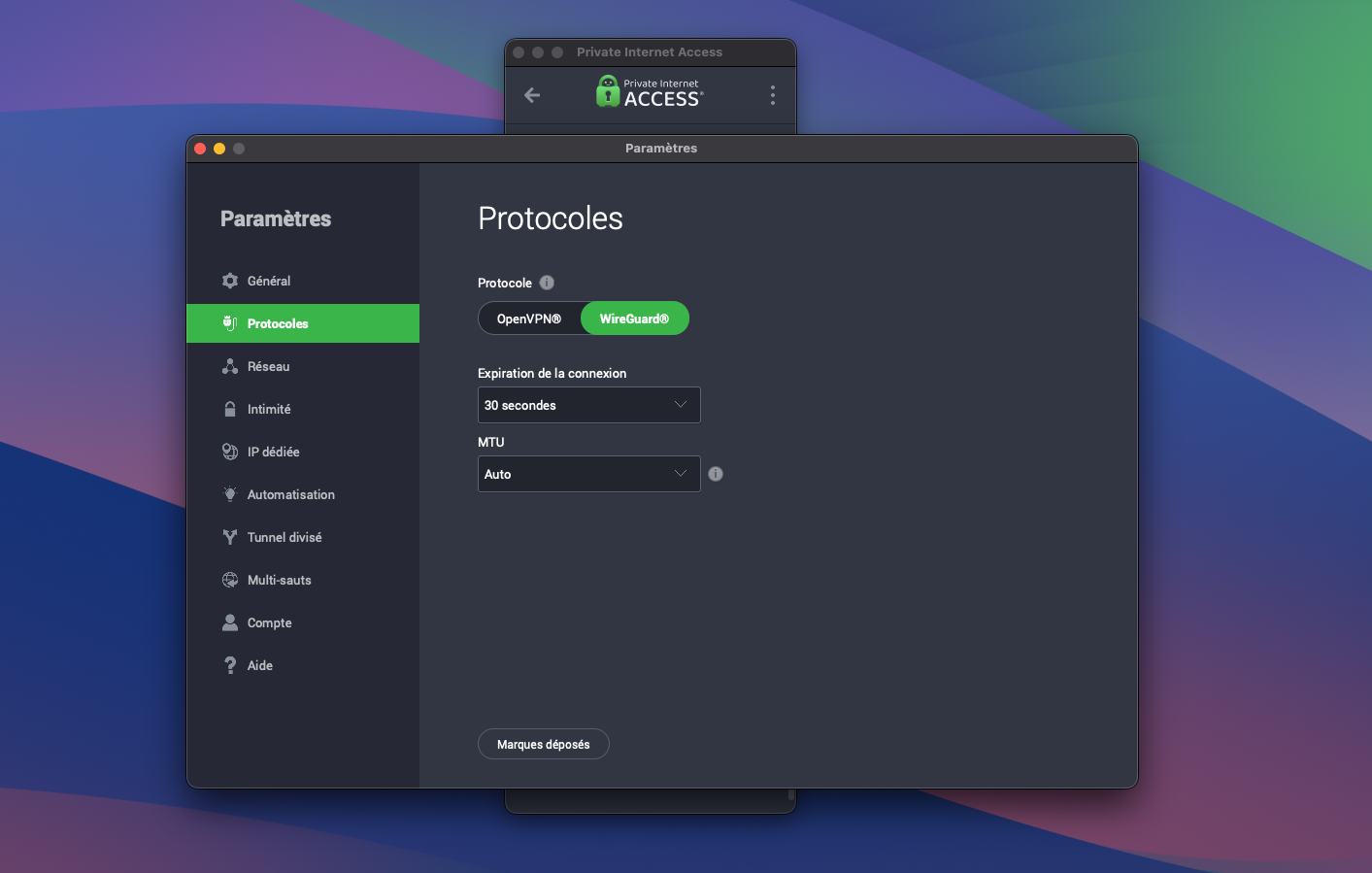Open the Réseau settings tab
The width and height of the screenshot is (1372, 873).
pos(303,366)
